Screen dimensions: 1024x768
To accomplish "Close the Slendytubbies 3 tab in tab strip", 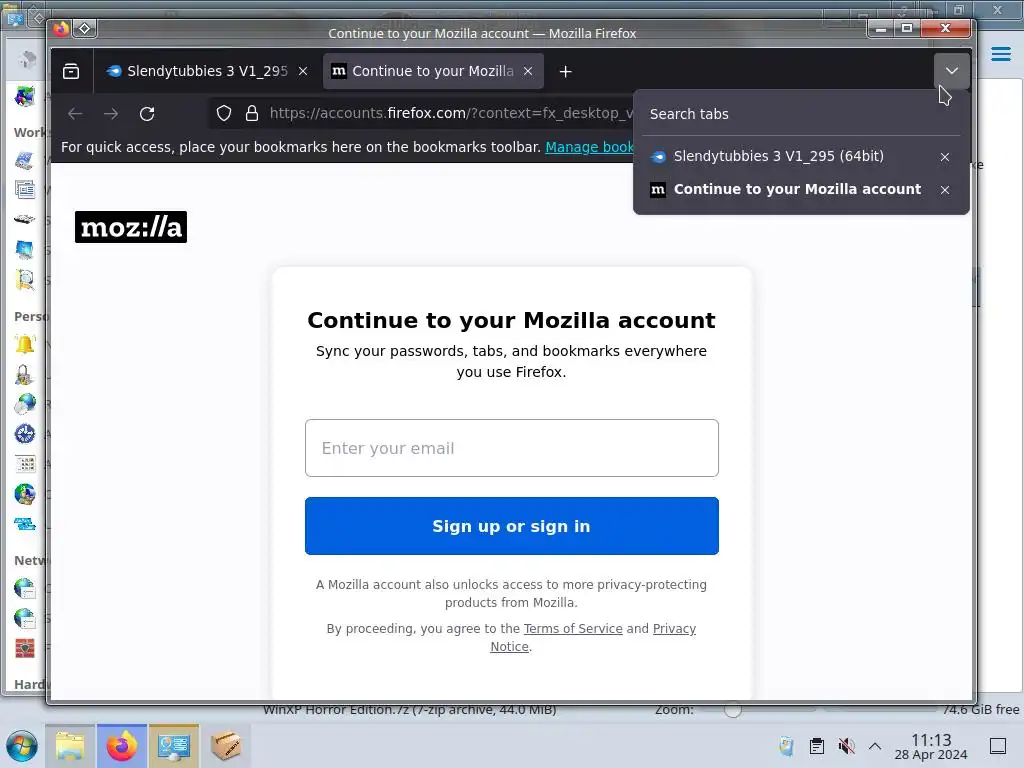I will (x=303, y=71).
